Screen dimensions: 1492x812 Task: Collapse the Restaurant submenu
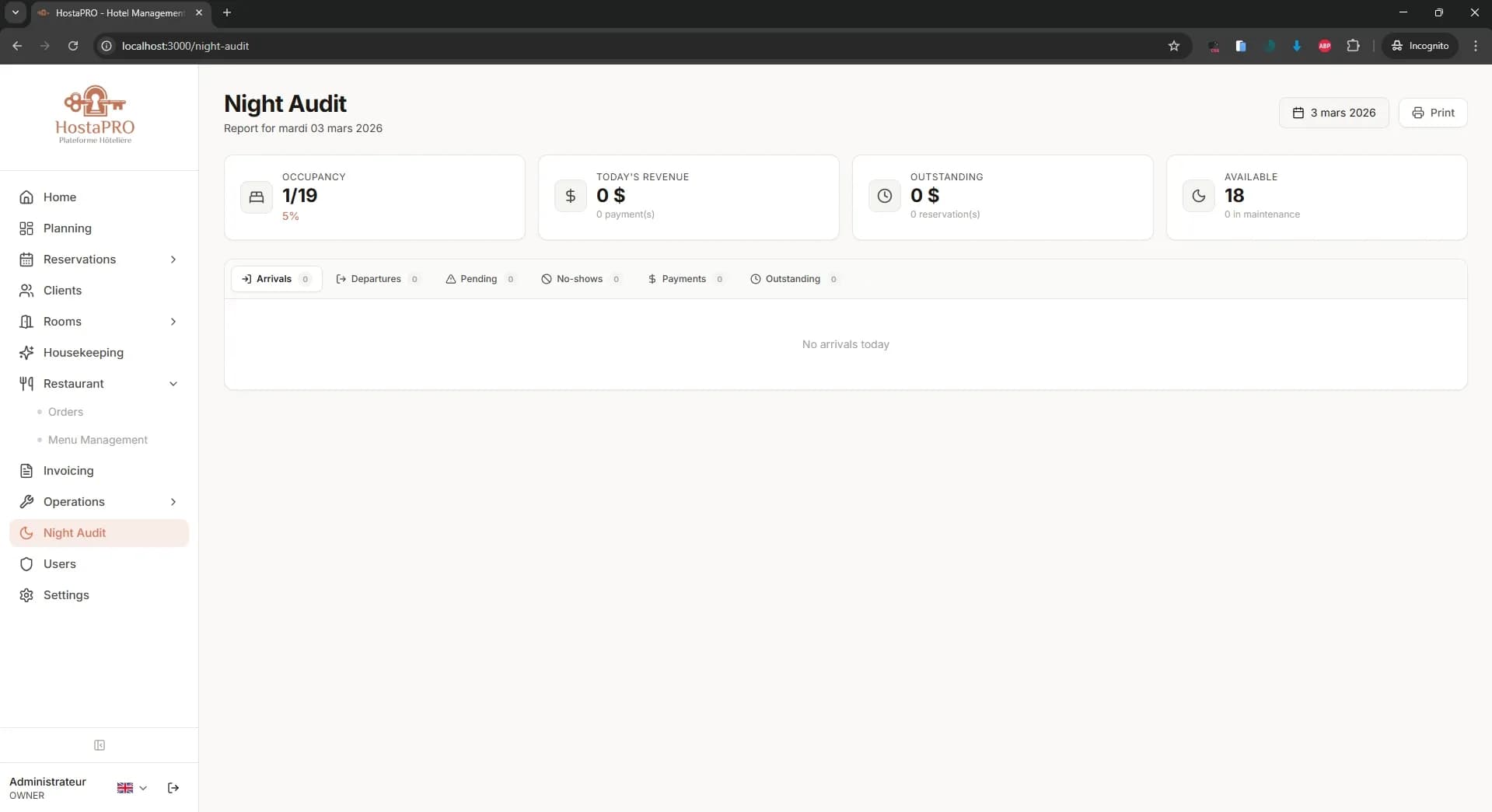173,383
